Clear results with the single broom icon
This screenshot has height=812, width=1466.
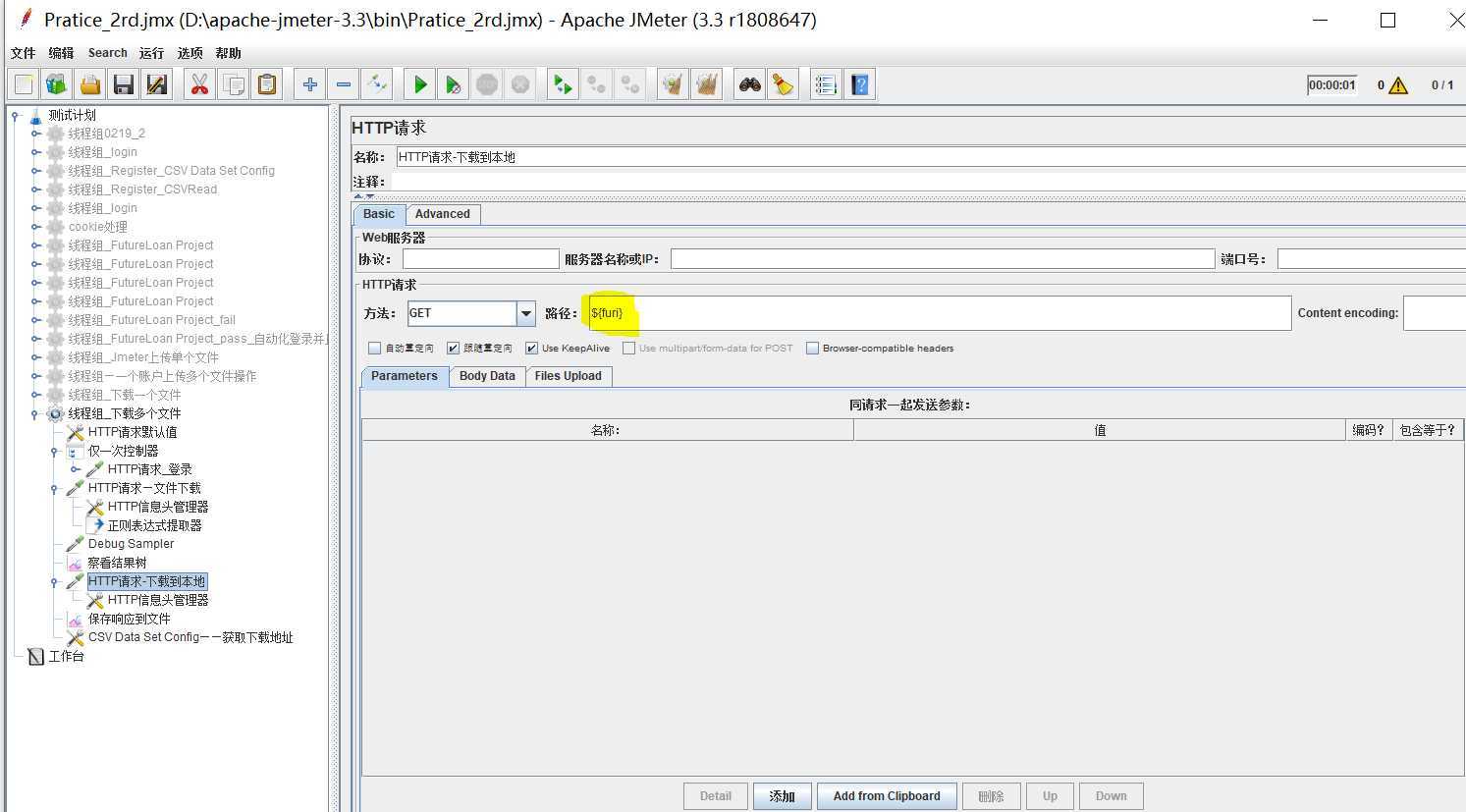[x=674, y=84]
